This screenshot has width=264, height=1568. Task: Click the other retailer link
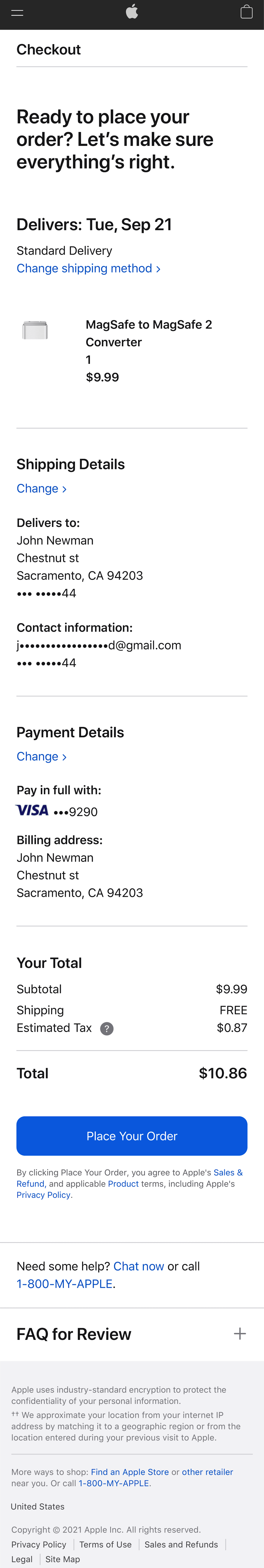tap(207, 1472)
